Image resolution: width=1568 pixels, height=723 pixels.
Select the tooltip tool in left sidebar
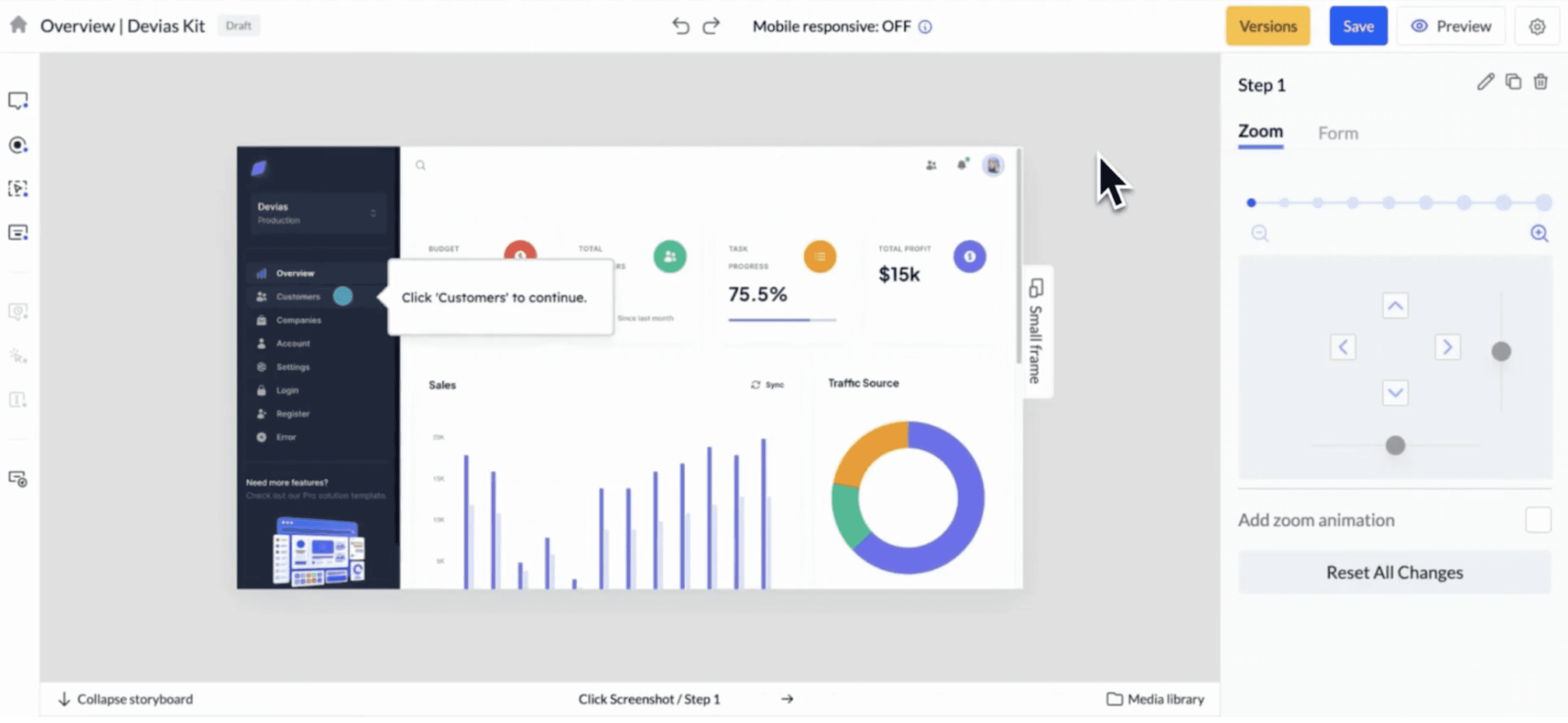[18, 101]
